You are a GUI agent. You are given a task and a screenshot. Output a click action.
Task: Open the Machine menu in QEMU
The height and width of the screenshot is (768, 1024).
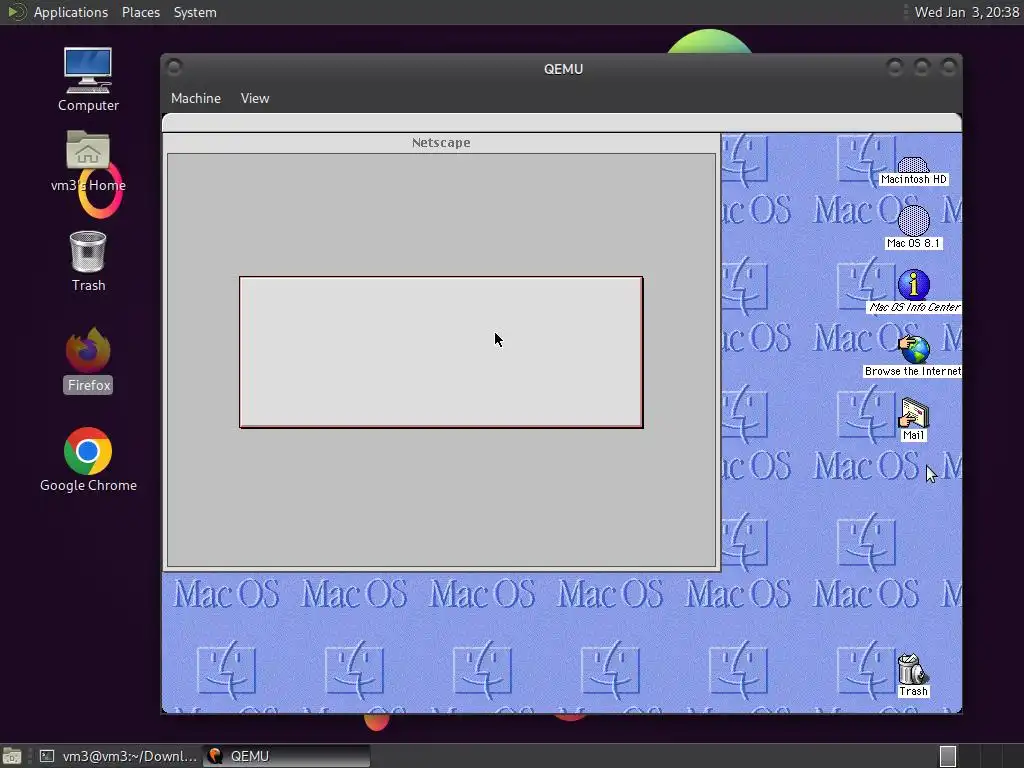tap(196, 98)
